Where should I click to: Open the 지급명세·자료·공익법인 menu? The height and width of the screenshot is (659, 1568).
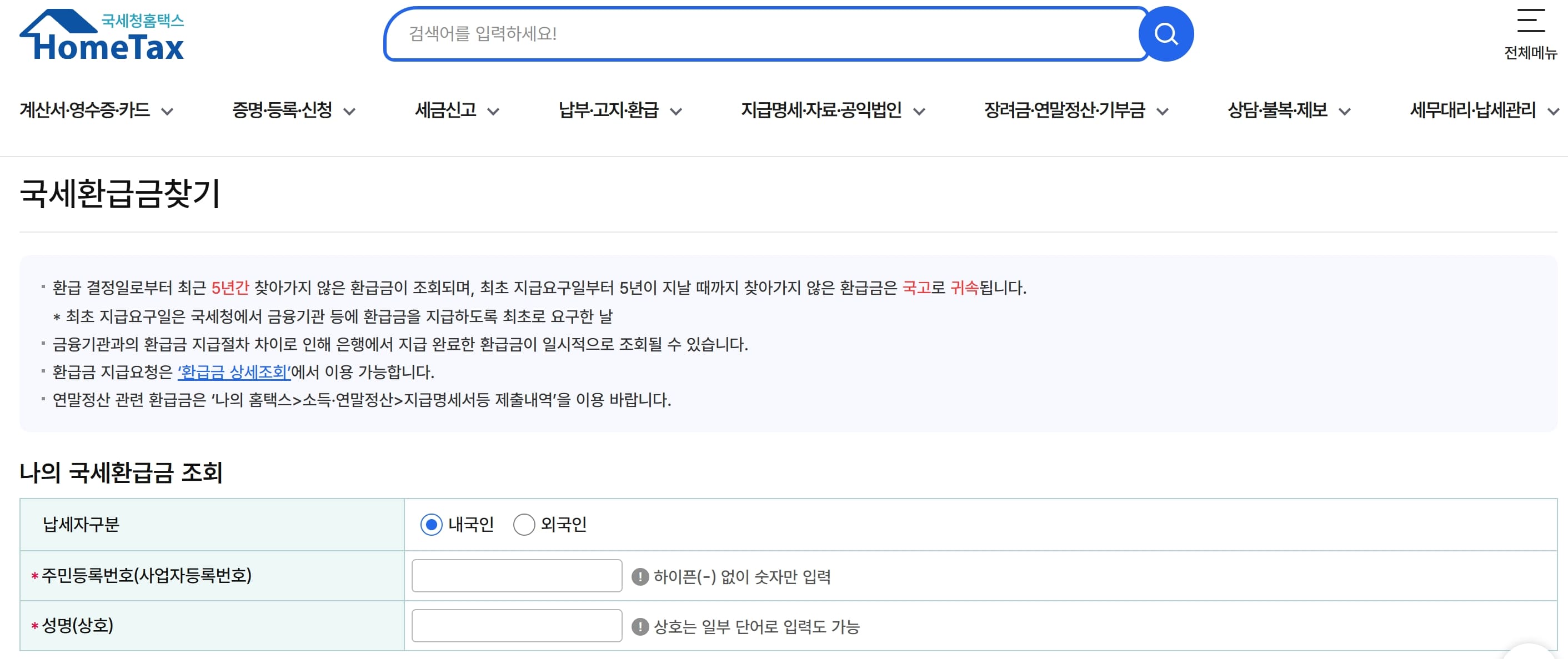tap(823, 110)
